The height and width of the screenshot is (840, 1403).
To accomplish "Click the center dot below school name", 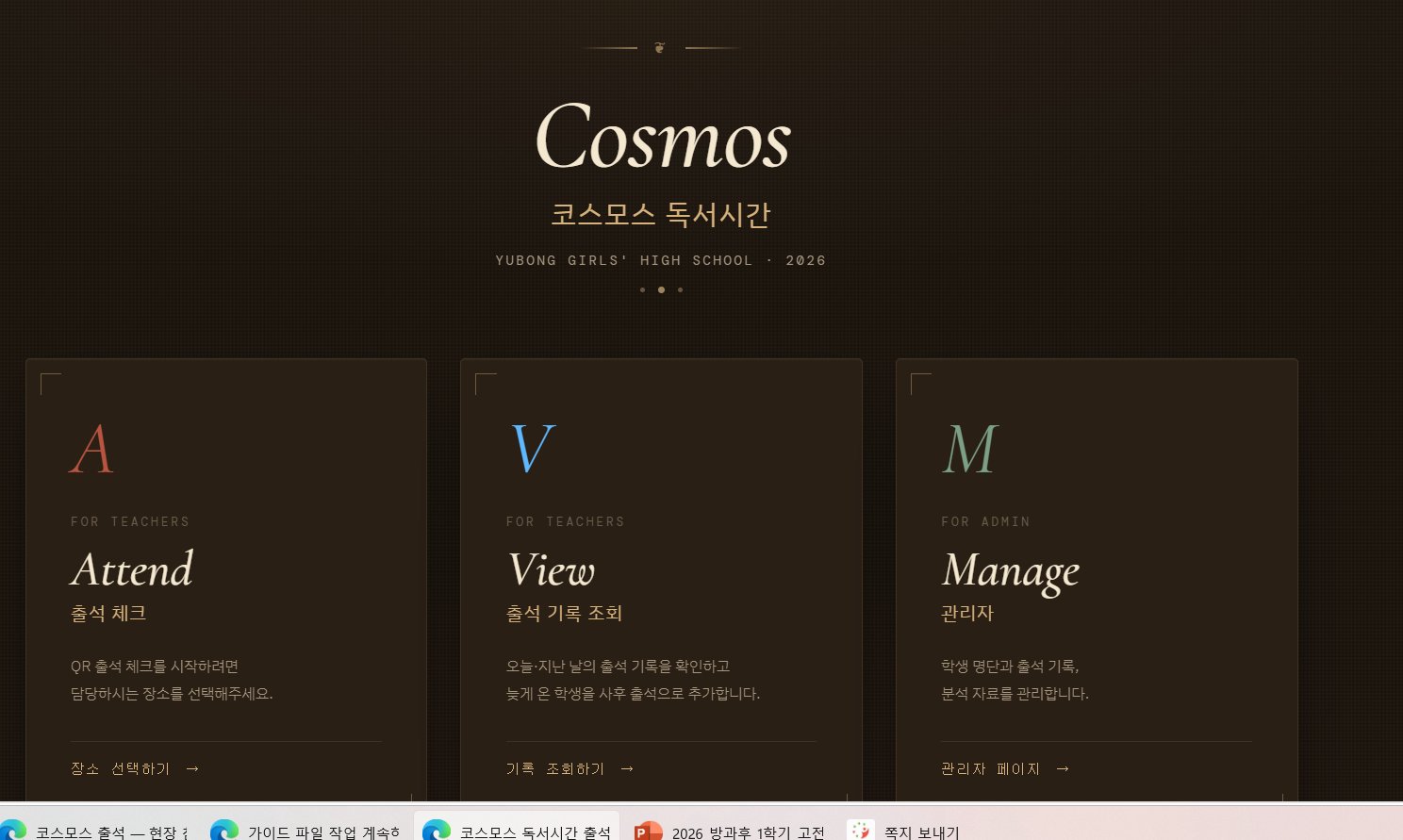I will tap(661, 290).
